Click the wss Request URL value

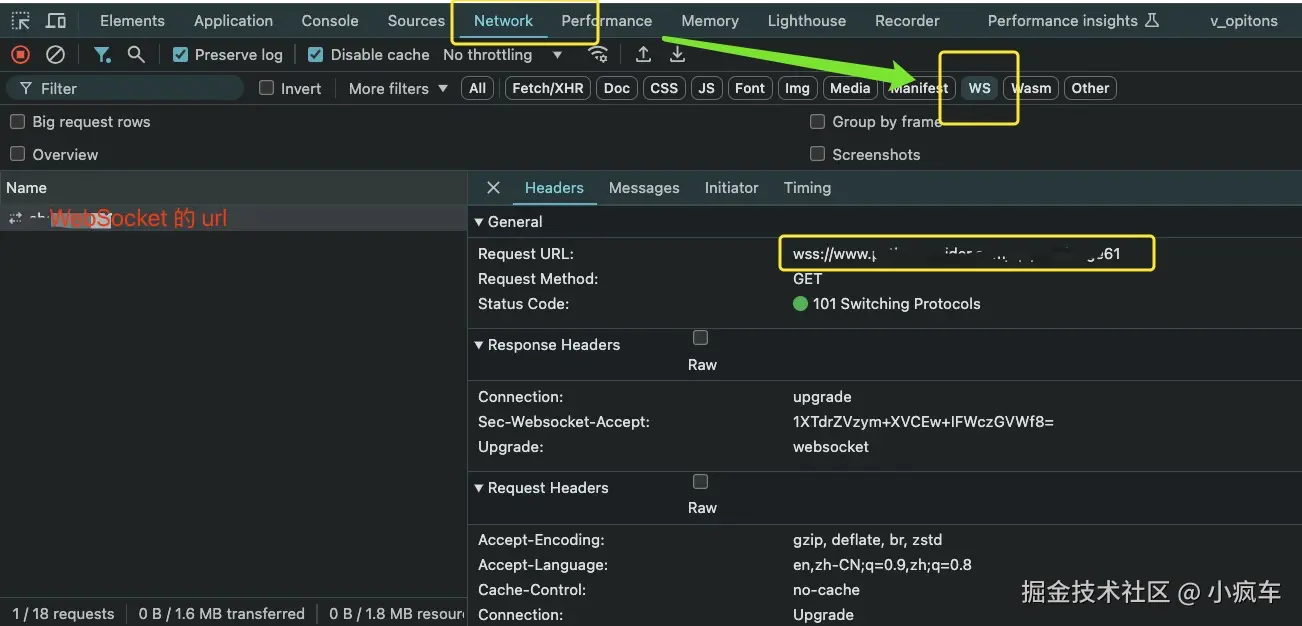(x=957, y=254)
